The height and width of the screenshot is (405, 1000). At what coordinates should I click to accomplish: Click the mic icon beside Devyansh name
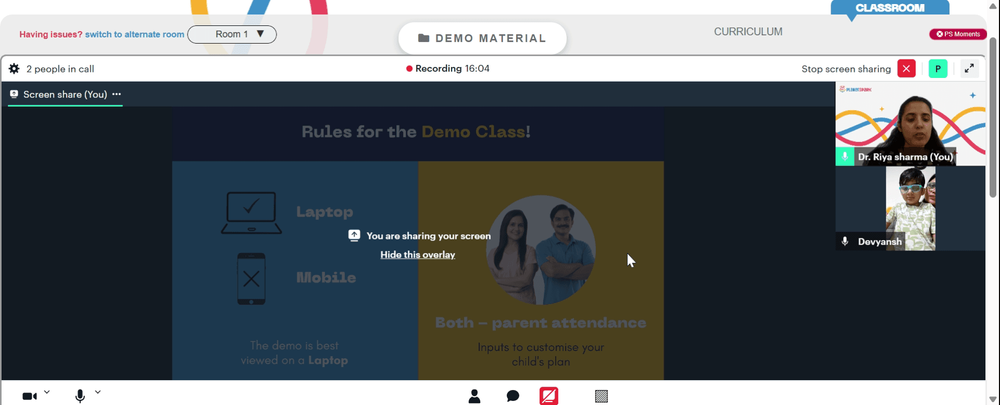click(x=845, y=242)
